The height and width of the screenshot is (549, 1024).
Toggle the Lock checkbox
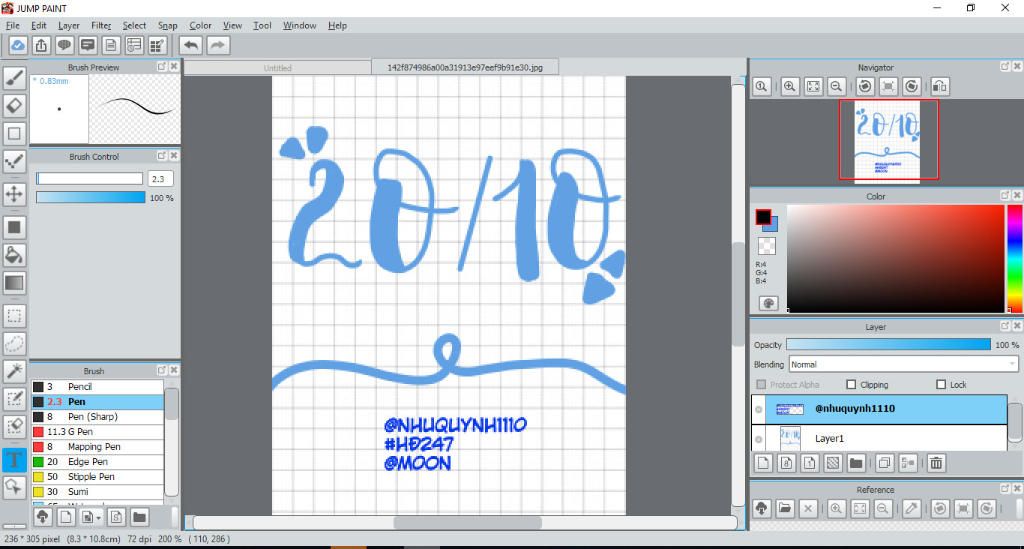coord(941,384)
